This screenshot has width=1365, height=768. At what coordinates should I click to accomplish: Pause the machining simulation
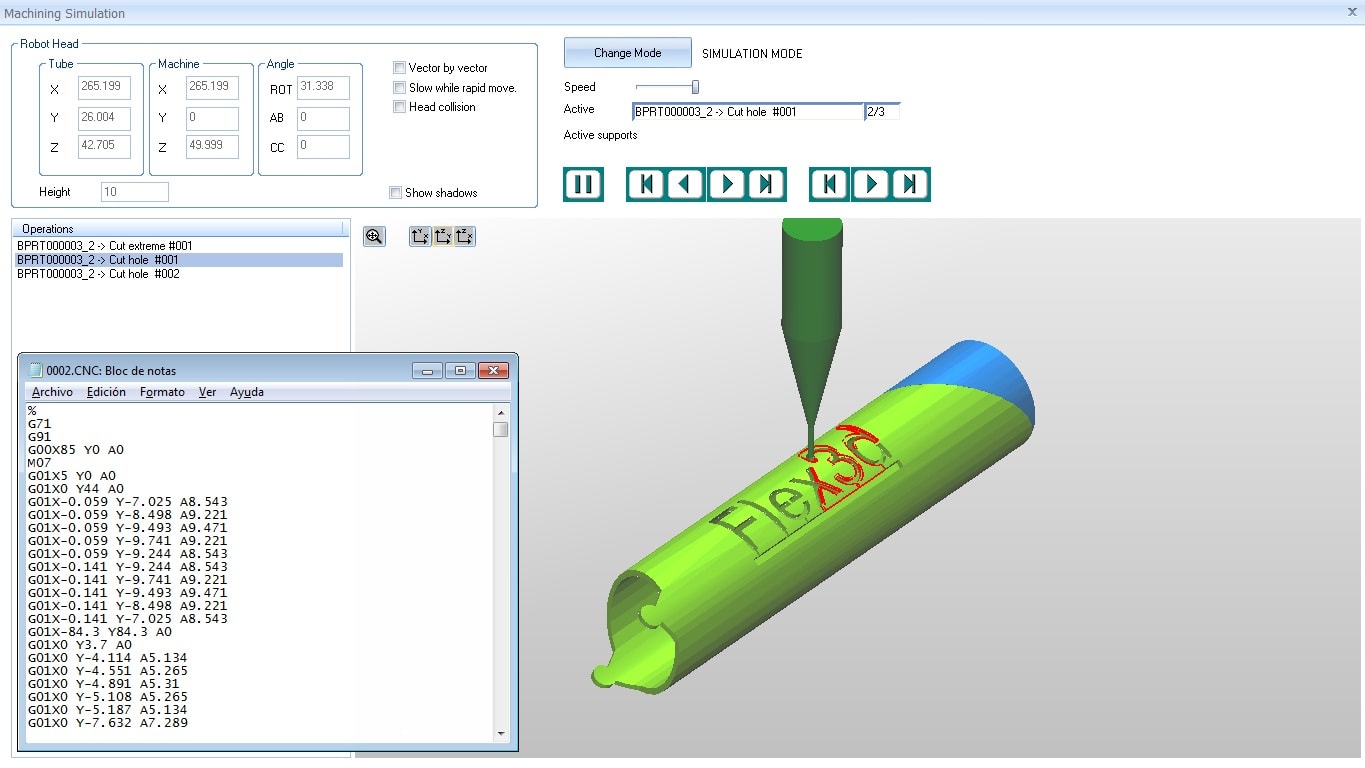(583, 185)
